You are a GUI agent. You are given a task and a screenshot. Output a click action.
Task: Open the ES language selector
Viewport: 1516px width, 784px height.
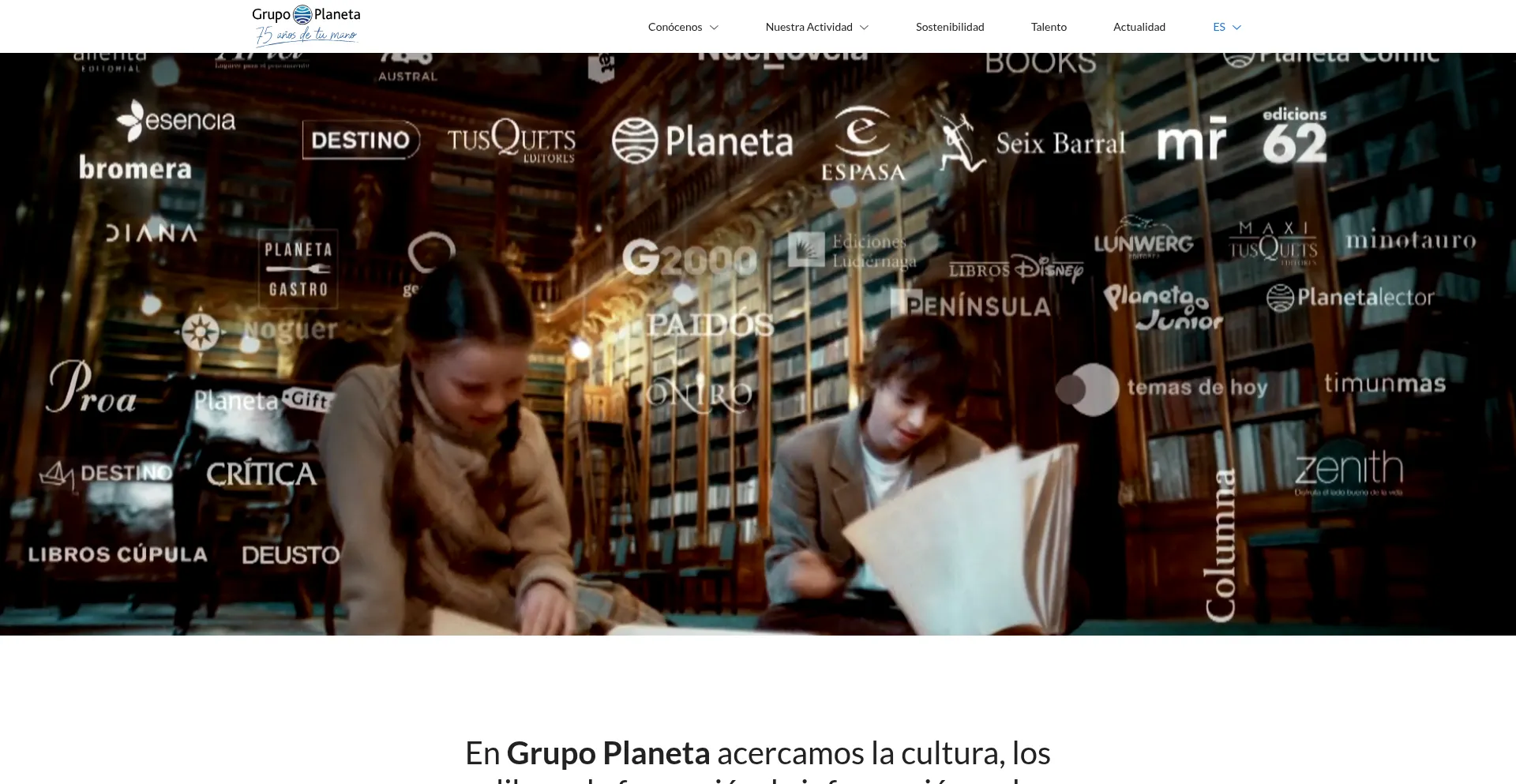tap(1227, 27)
